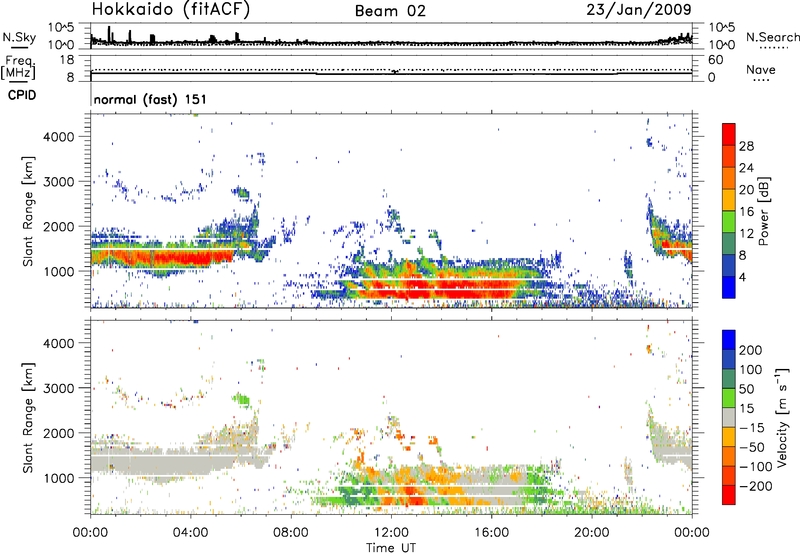The image size is (800, 554).
Task: Click the "16" label on power colorbar
Action: coord(746,212)
